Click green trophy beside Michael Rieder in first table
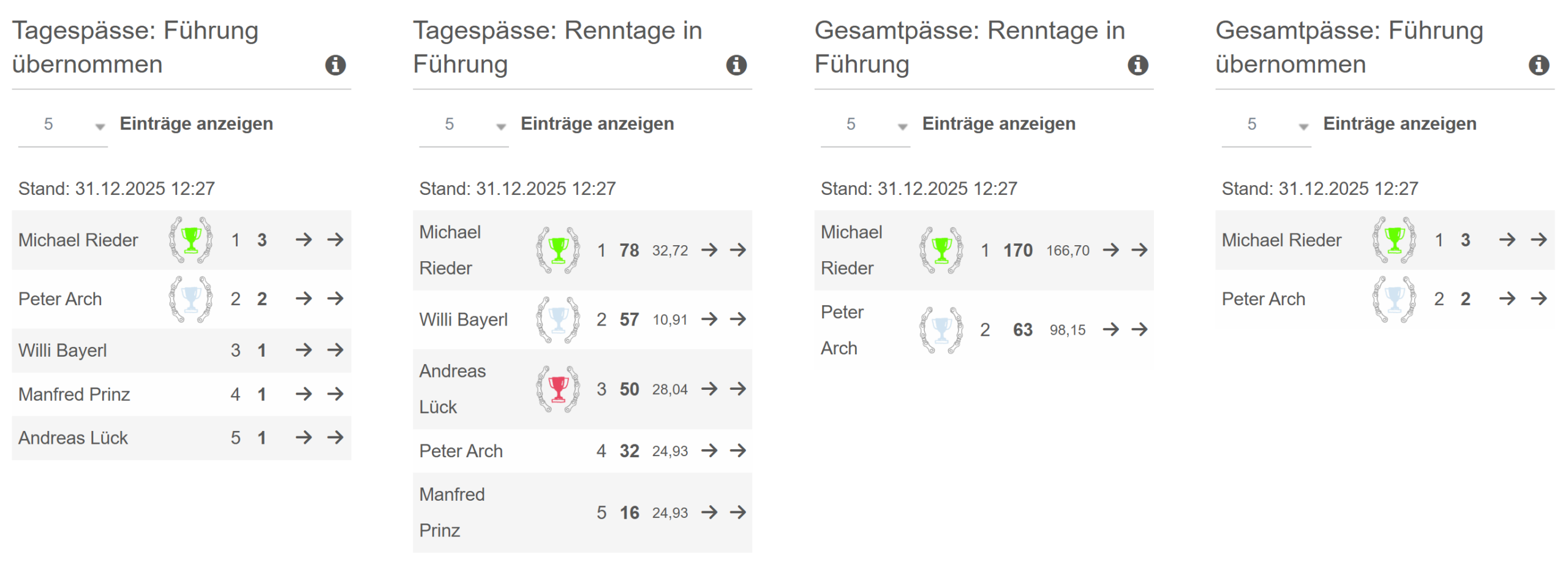1568x567 pixels. (190, 239)
